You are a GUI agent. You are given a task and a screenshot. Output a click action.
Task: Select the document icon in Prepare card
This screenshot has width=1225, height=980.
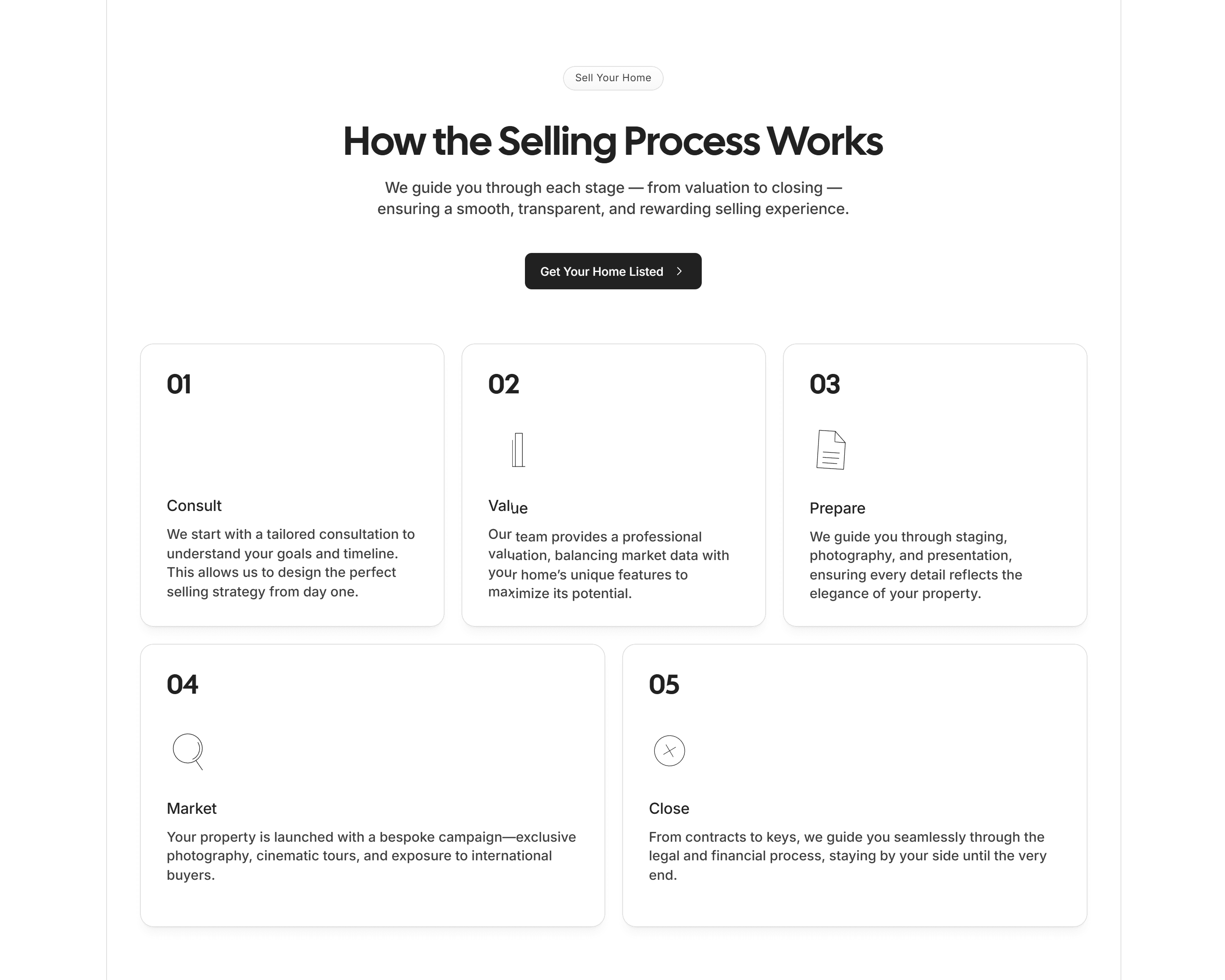tap(831, 449)
